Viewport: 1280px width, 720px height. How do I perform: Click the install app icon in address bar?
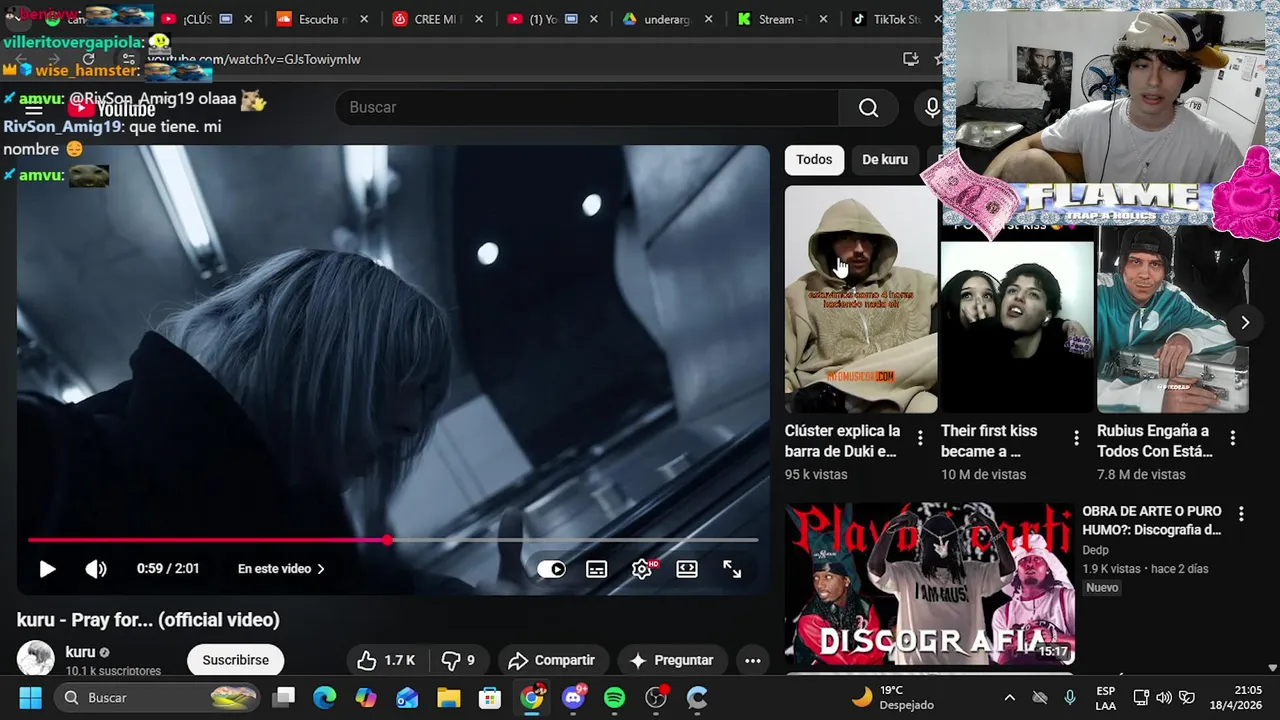pos(911,59)
